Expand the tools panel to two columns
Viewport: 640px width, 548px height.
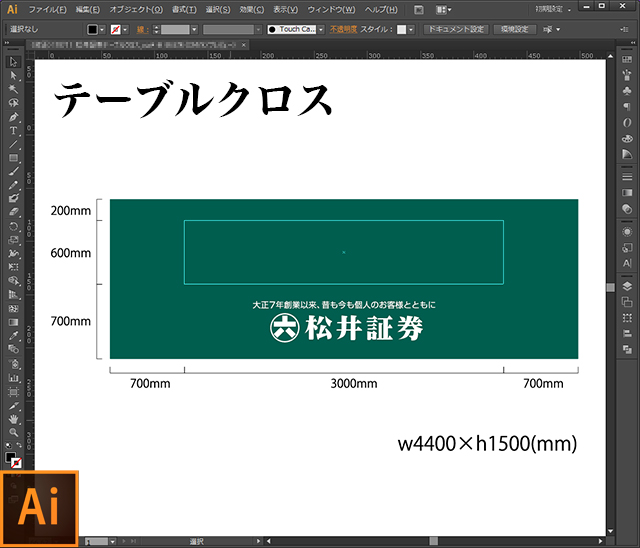click(x=7, y=42)
